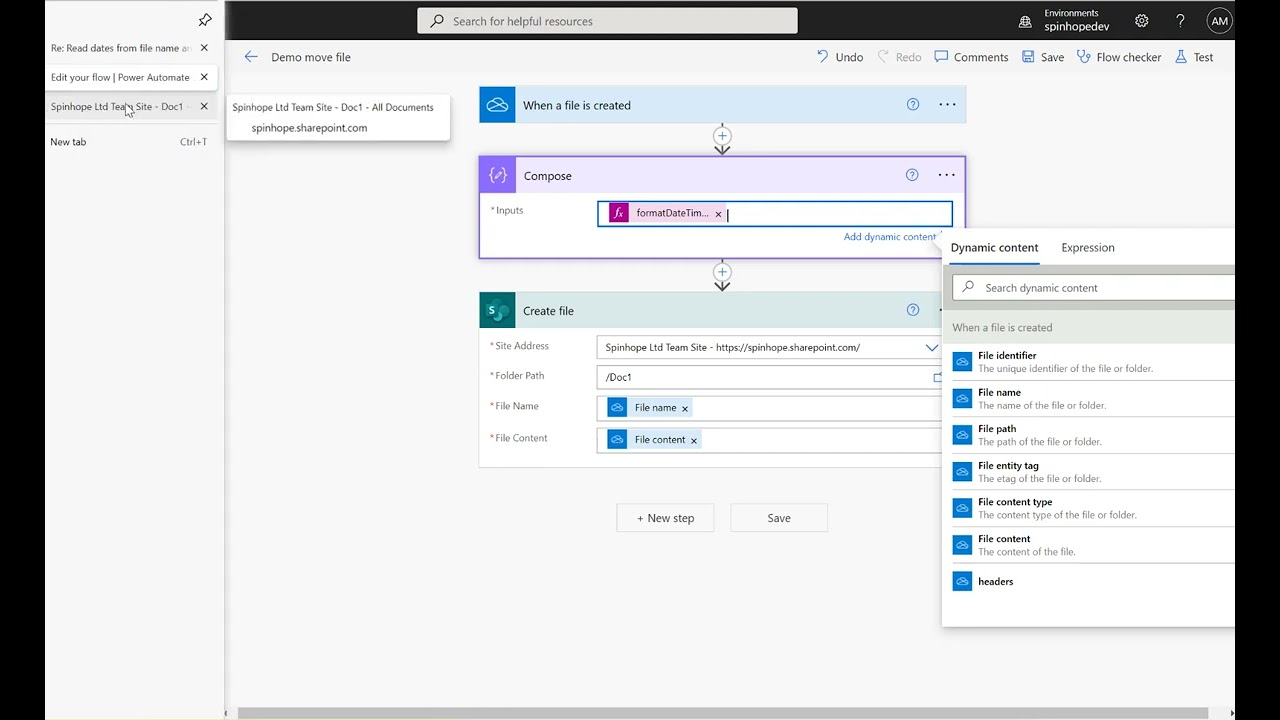Show help for the Create file action
1280x720 pixels.
[x=912, y=310]
